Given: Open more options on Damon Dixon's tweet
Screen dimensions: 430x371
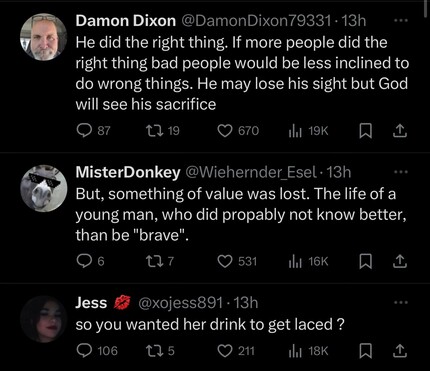Looking at the screenshot, I should pos(401,21).
